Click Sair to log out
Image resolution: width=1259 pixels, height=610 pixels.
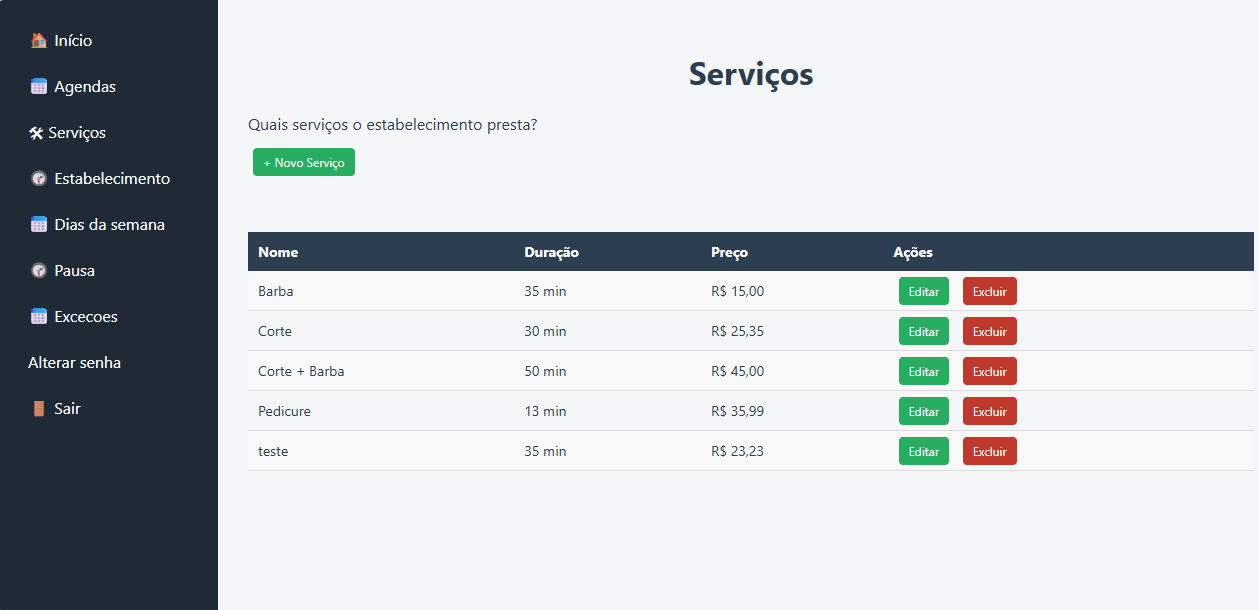point(67,409)
